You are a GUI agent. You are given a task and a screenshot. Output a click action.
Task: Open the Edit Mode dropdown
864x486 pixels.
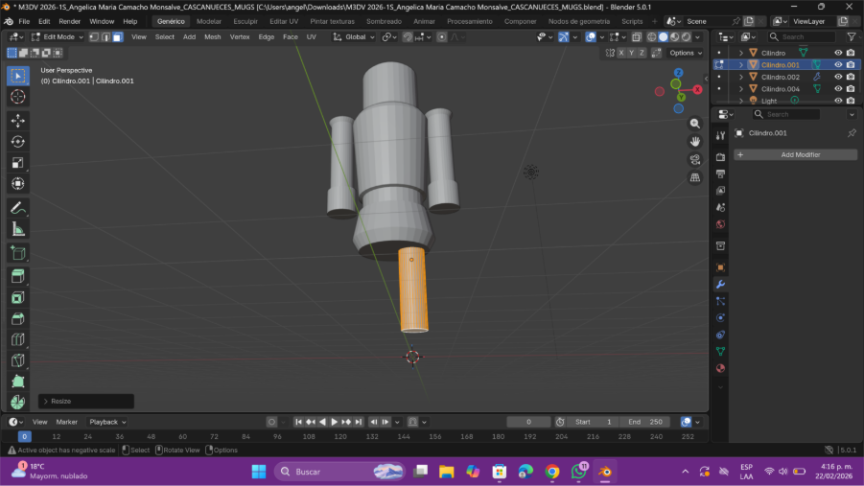(57, 37)
